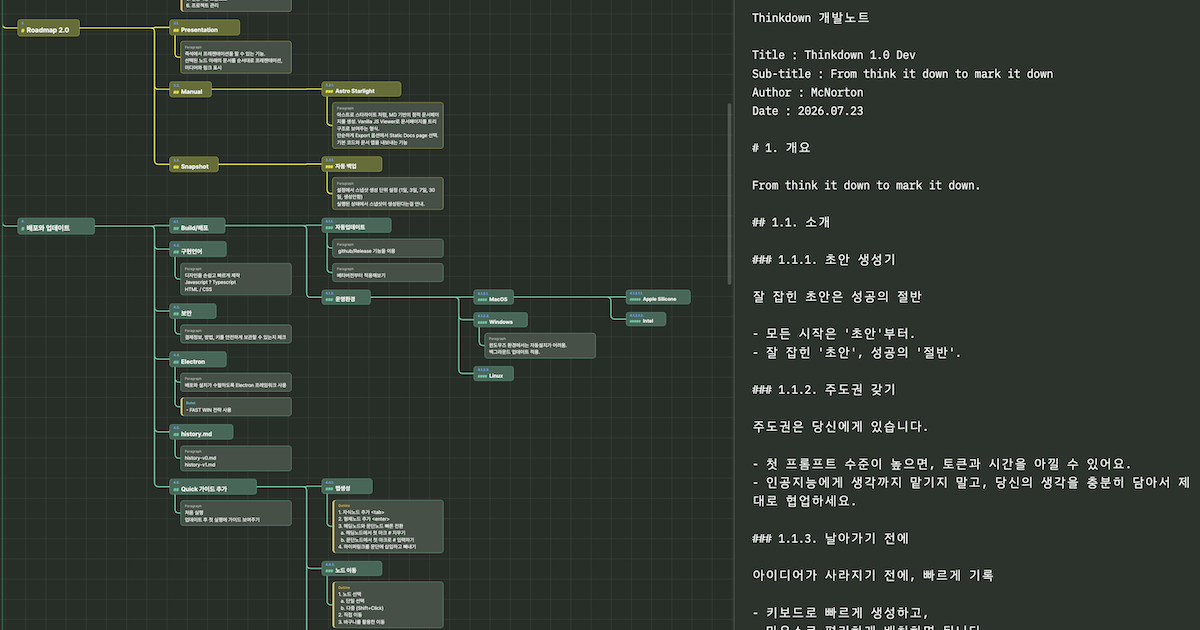
Task: Select the Roadmap 2.0 node
Action: pyautogui.click(x=48, y=28)
